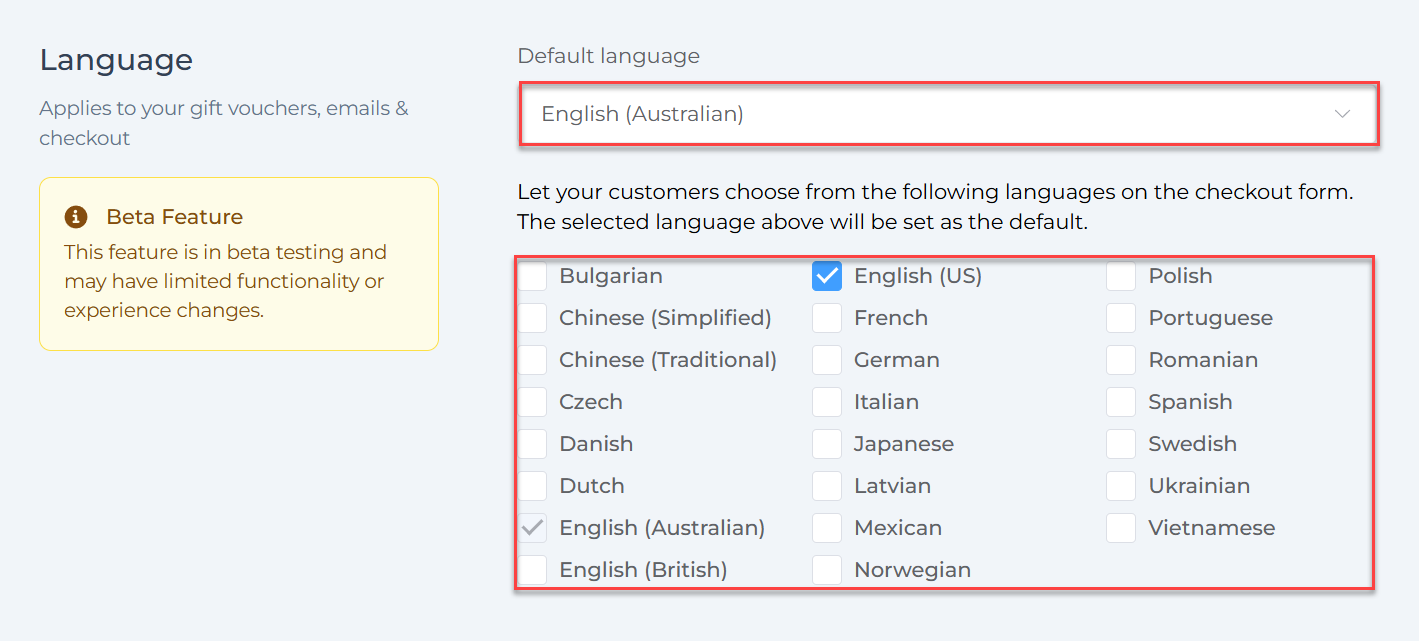This screenshot has height=641, width=1419.
Task: Enable the Bulgarian checkbox
Action: (533, 276)
